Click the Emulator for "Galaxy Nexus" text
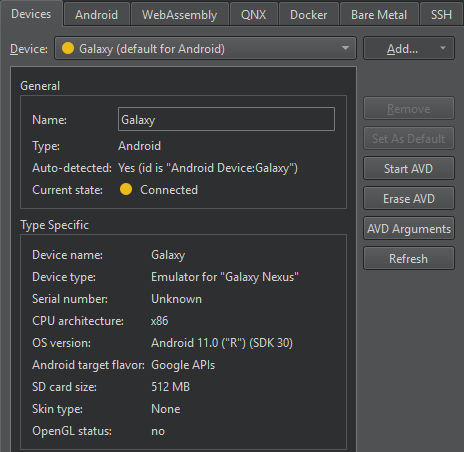This screenshot has height=452, width=464. pyautogui.click(x=225, y=277)
